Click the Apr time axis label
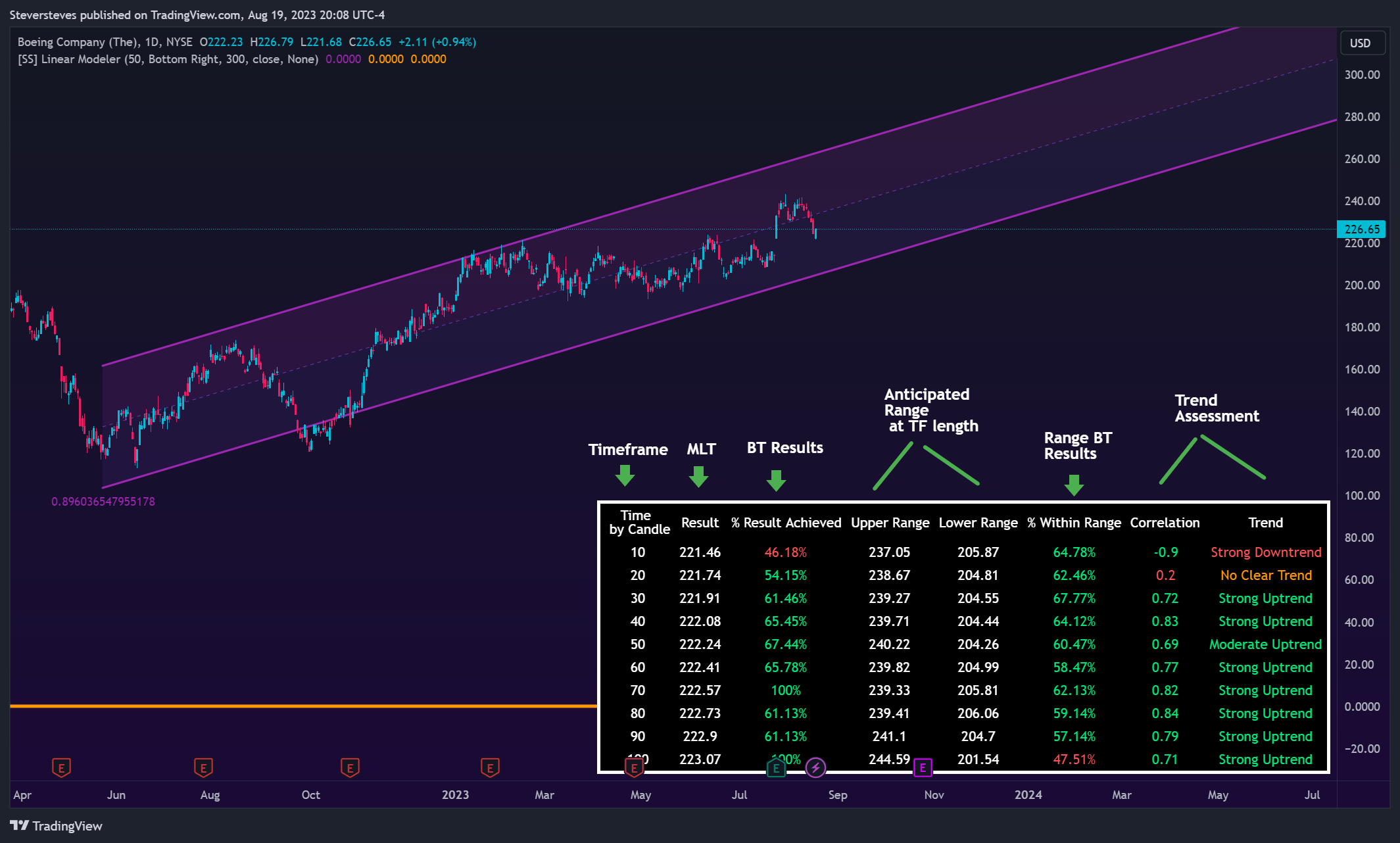The image size is (1400, 843). (x=22, y=794)
